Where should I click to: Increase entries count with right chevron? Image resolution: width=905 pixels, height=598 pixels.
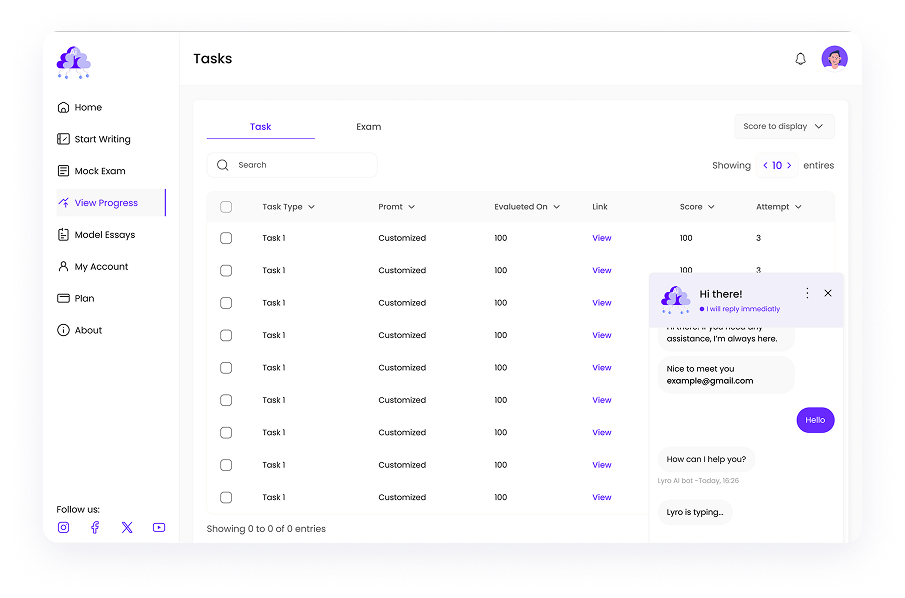(789, 166)
